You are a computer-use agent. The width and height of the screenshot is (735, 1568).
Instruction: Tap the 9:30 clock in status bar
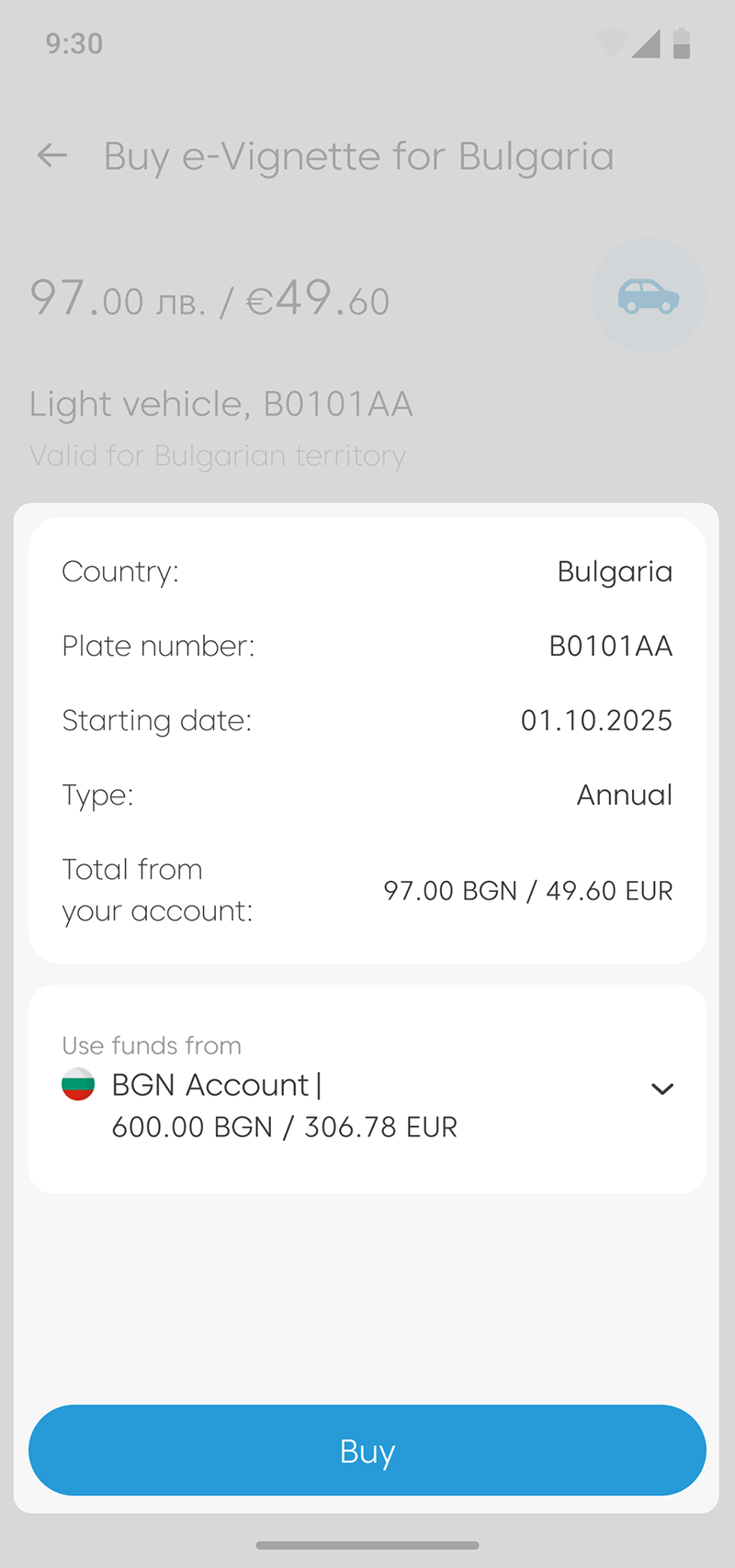click(x=74, y=43)
